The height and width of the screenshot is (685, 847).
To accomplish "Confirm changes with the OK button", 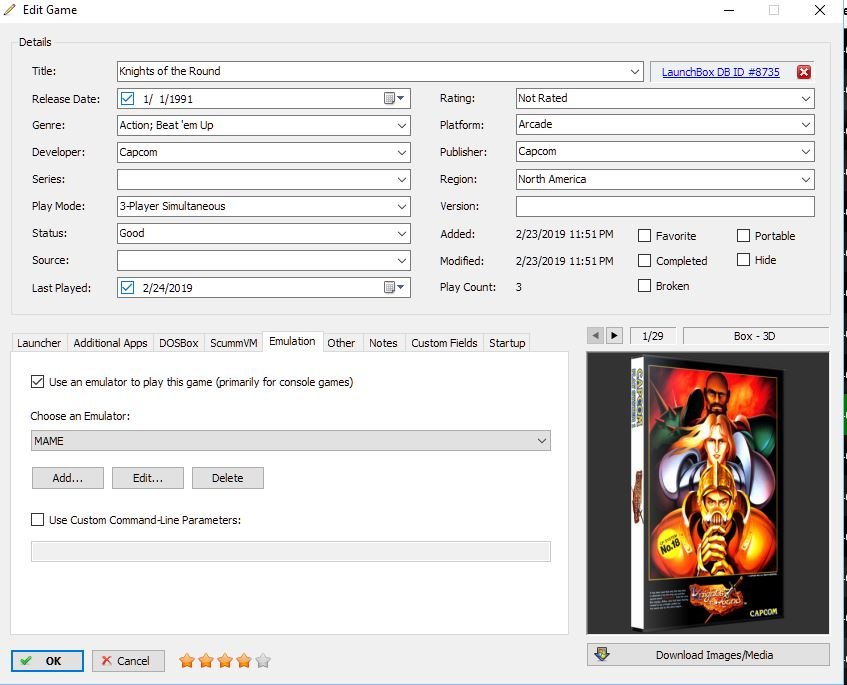I will [x=48, y=661].
